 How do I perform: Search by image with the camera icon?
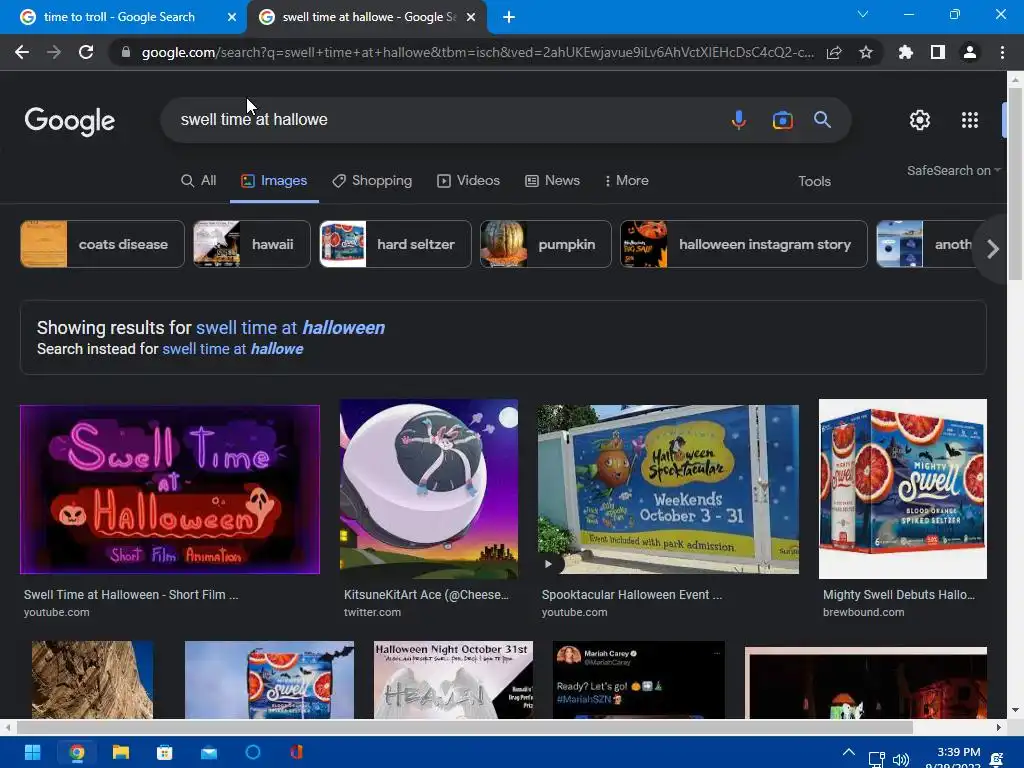click(782, 120)
